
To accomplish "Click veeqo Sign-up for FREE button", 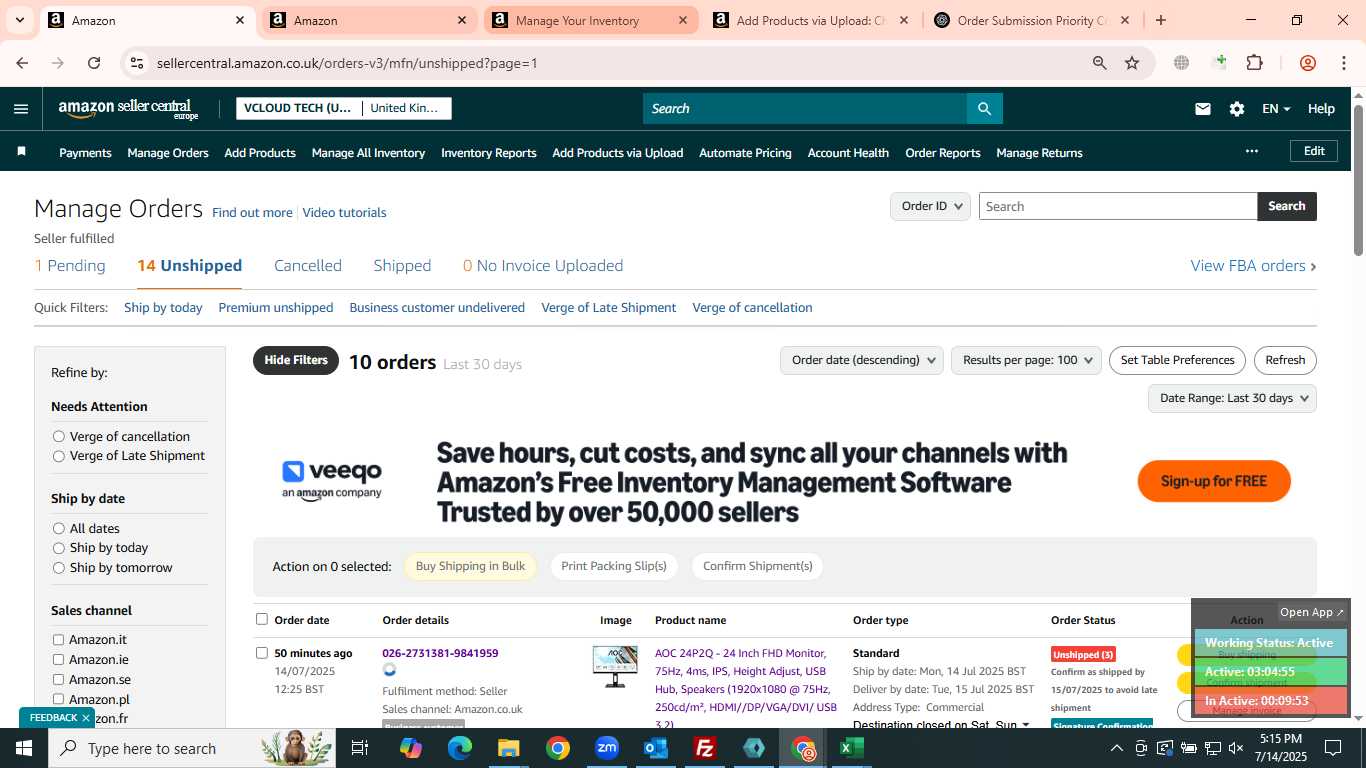I will click(1214, 481).
